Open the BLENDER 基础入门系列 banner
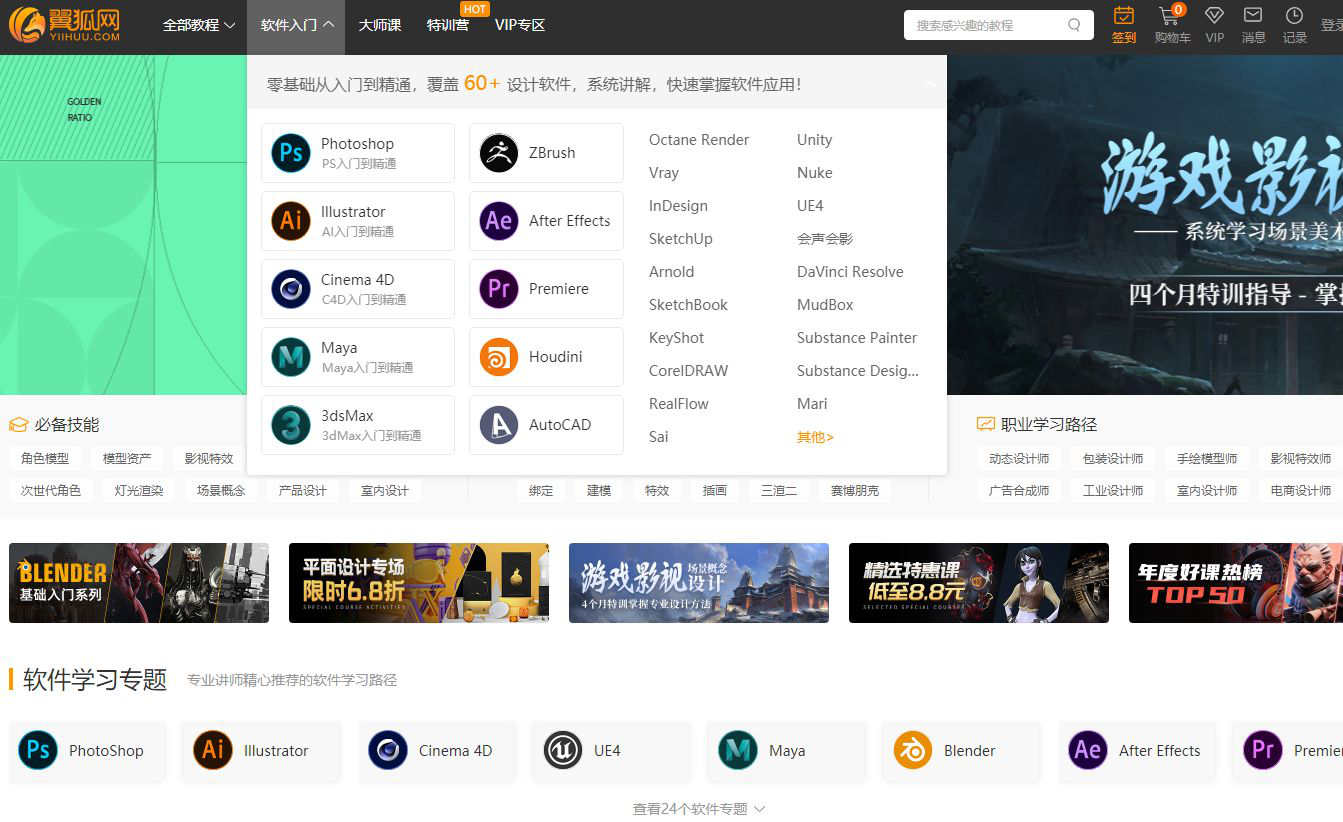1343x822 pixels. [x=139, y=583]
